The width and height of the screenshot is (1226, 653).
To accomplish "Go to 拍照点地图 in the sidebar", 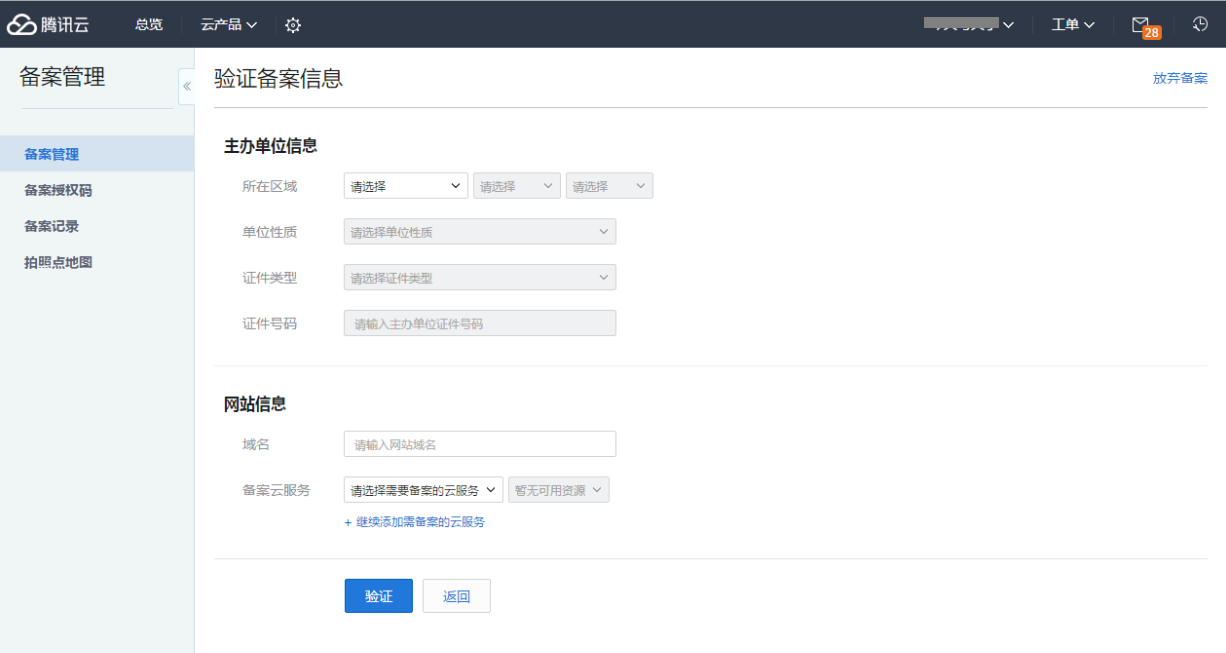I will coord(58,262).
